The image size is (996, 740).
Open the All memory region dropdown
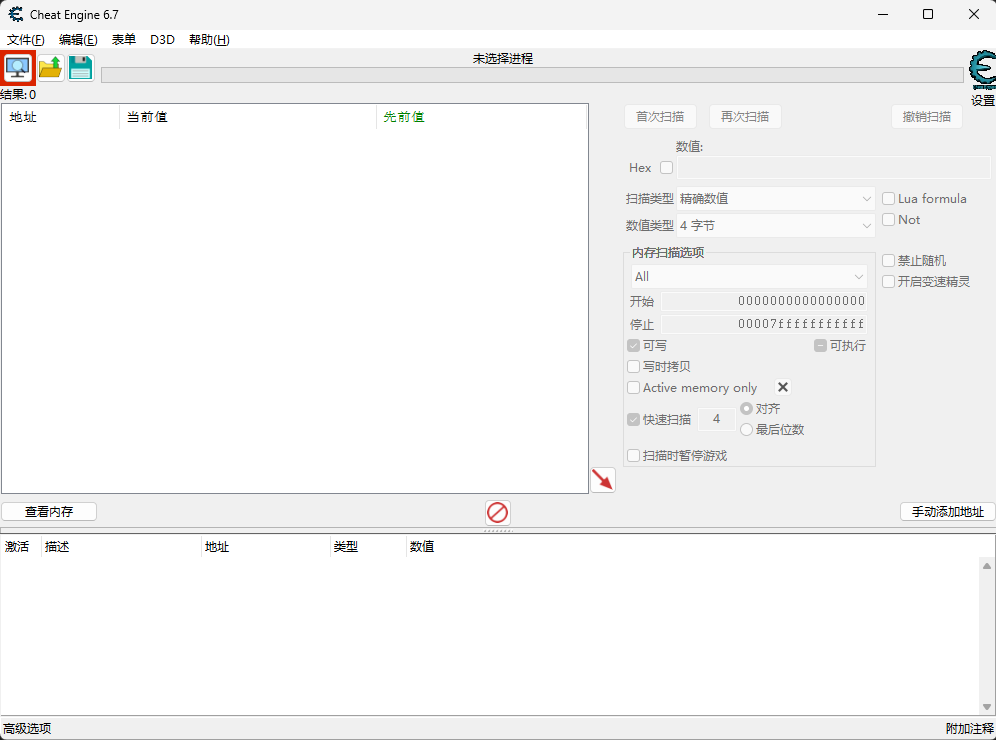748,277
